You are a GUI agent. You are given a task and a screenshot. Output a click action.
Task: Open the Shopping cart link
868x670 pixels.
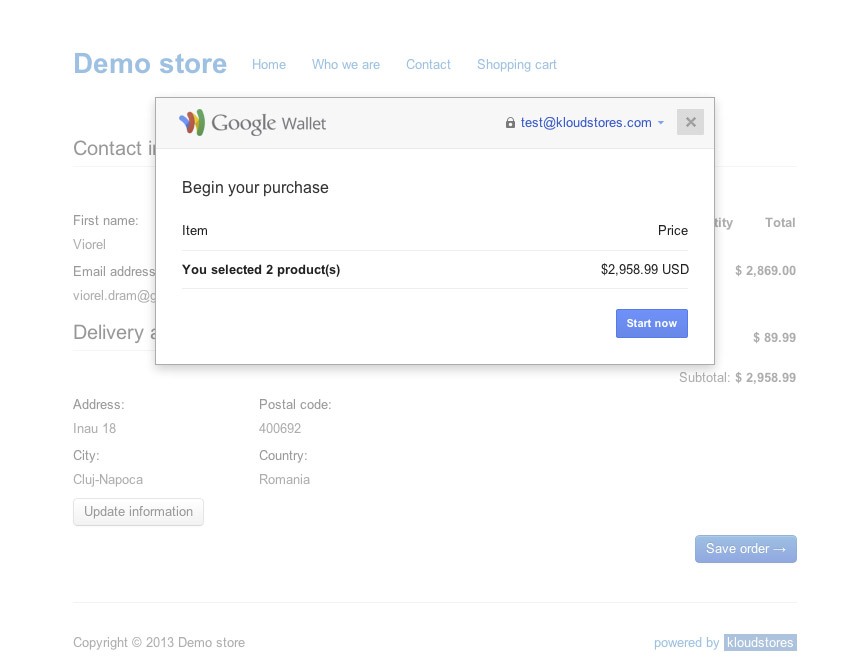point(517,65)
